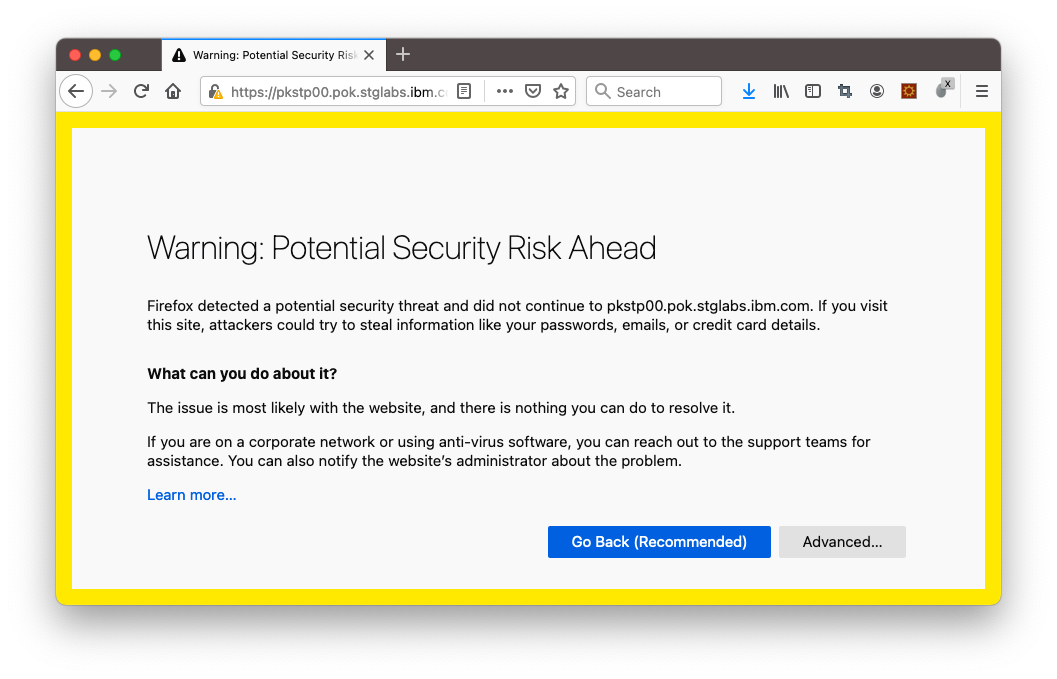Open the Library menu
Screen dimensions: 1057x679
point(781,91)
